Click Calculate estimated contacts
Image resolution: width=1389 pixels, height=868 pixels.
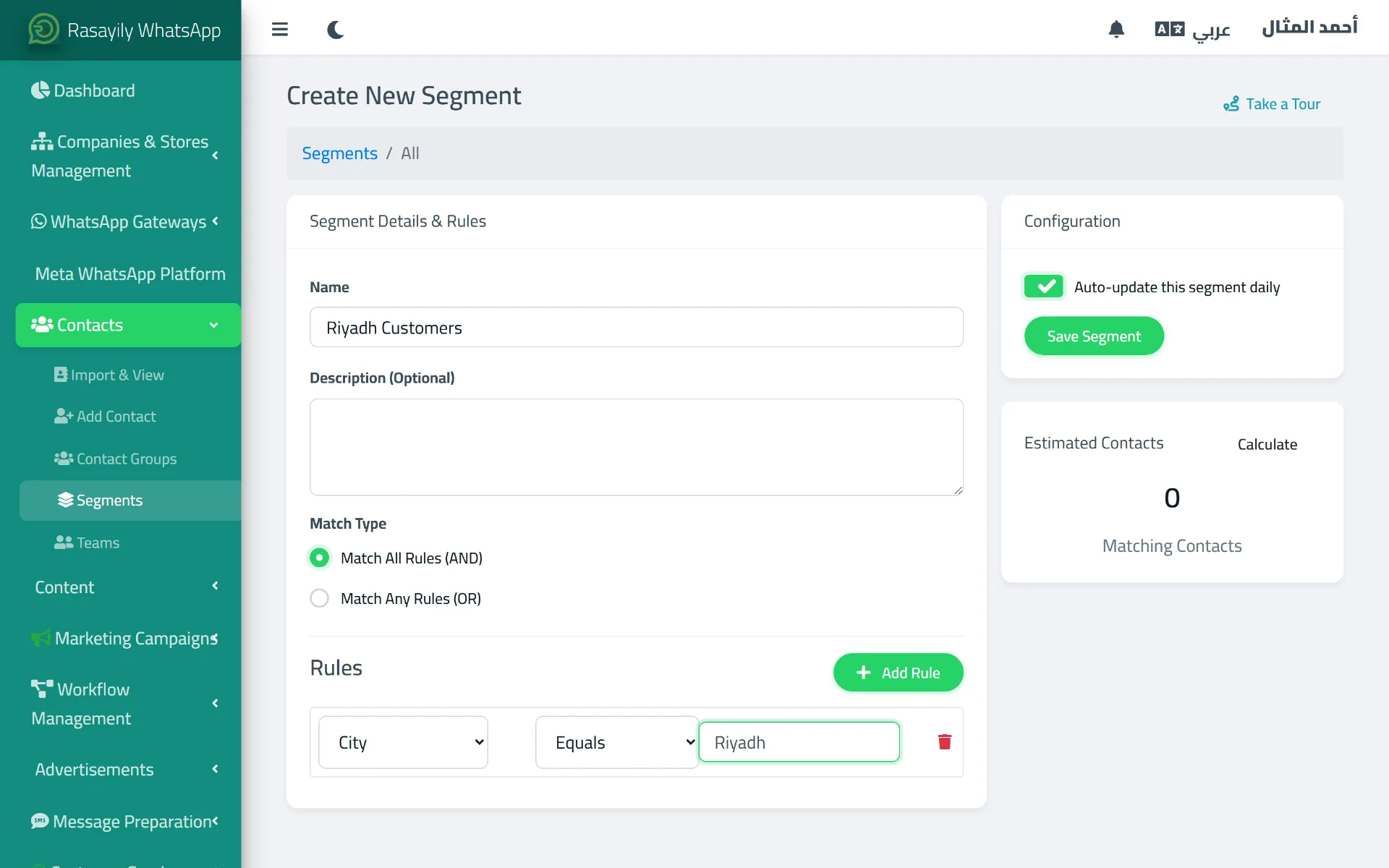click(x=1267, y=444)
